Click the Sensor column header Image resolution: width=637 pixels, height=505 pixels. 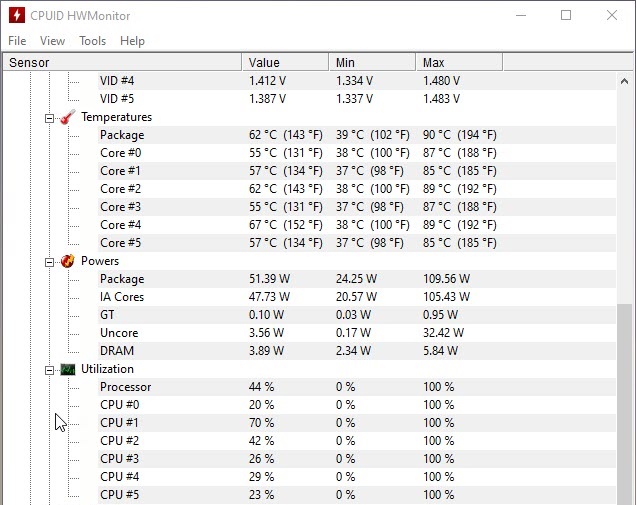[x=120, y=63]
